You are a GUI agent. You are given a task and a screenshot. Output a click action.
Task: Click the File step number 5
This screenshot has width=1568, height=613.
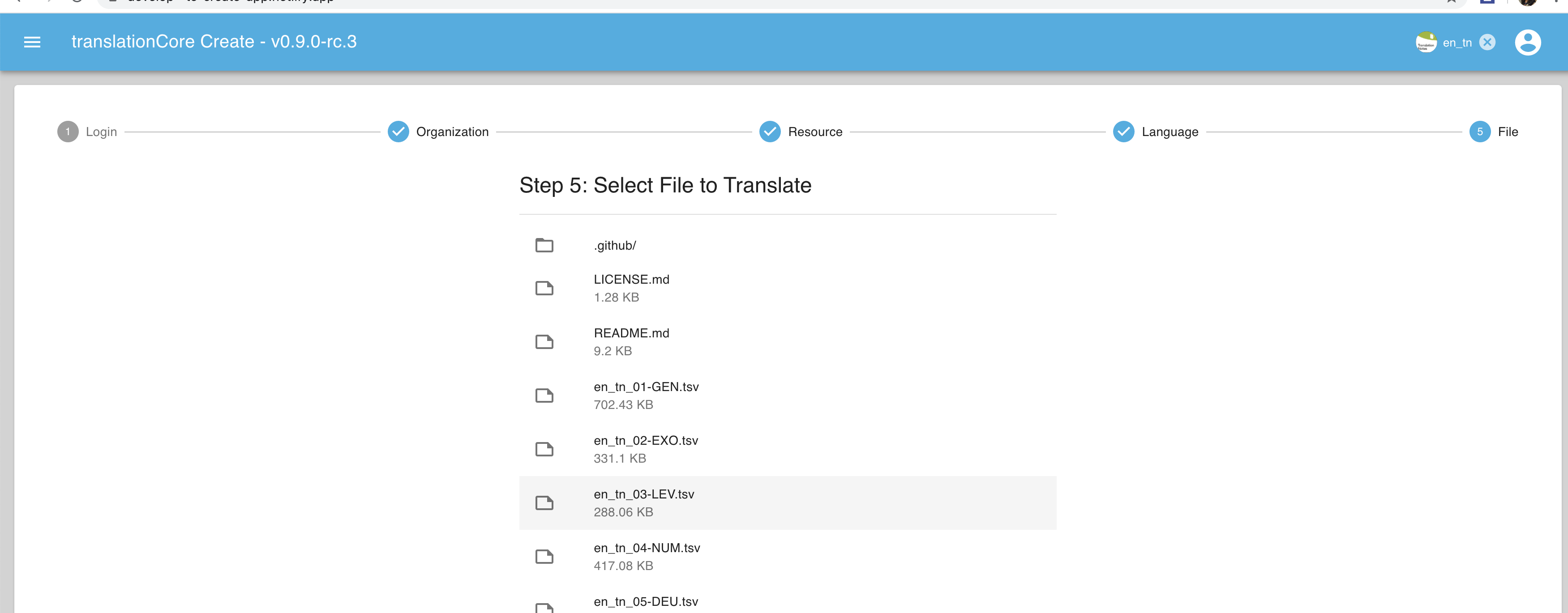click(1479, 132)
